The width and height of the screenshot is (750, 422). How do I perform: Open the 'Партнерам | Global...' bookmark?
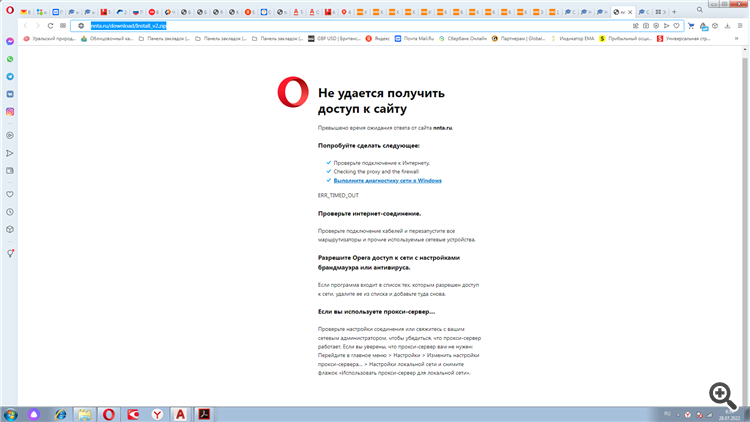(518, 39)
